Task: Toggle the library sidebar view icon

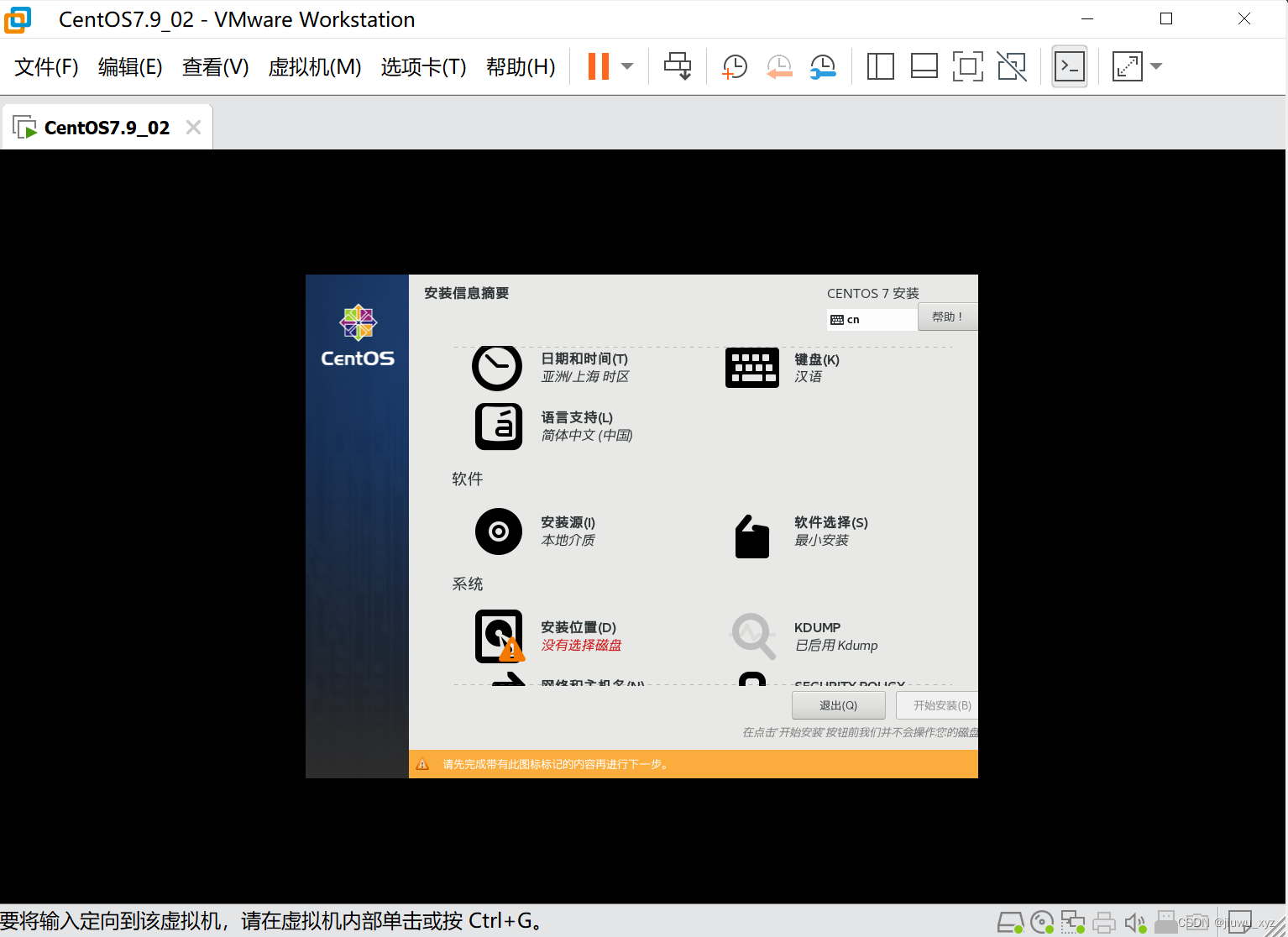Action: click(x=880, y=66)
